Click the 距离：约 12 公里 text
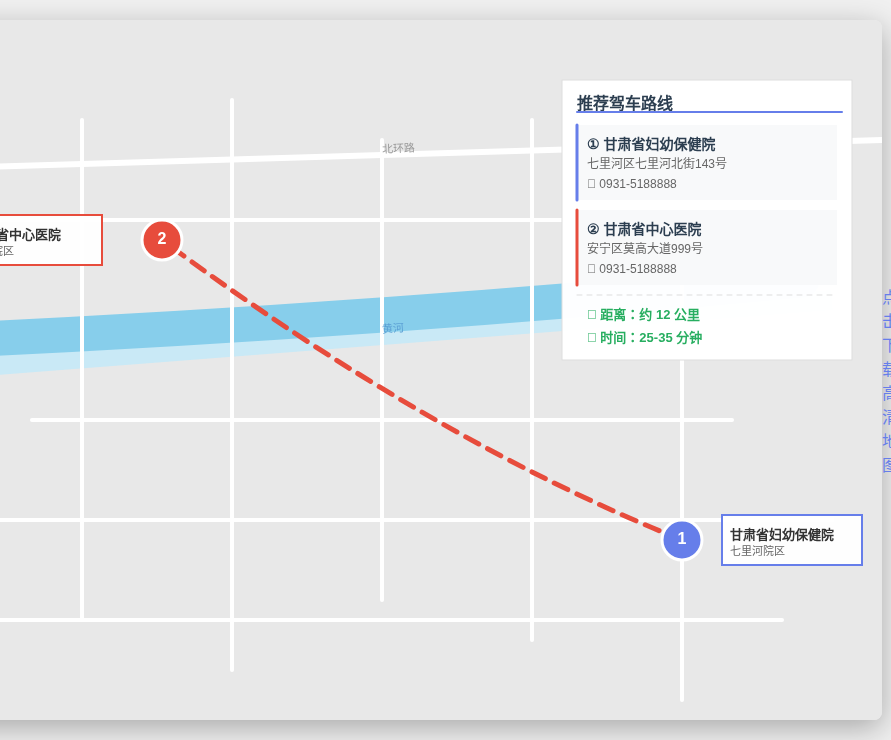 [x=649, y=315]
